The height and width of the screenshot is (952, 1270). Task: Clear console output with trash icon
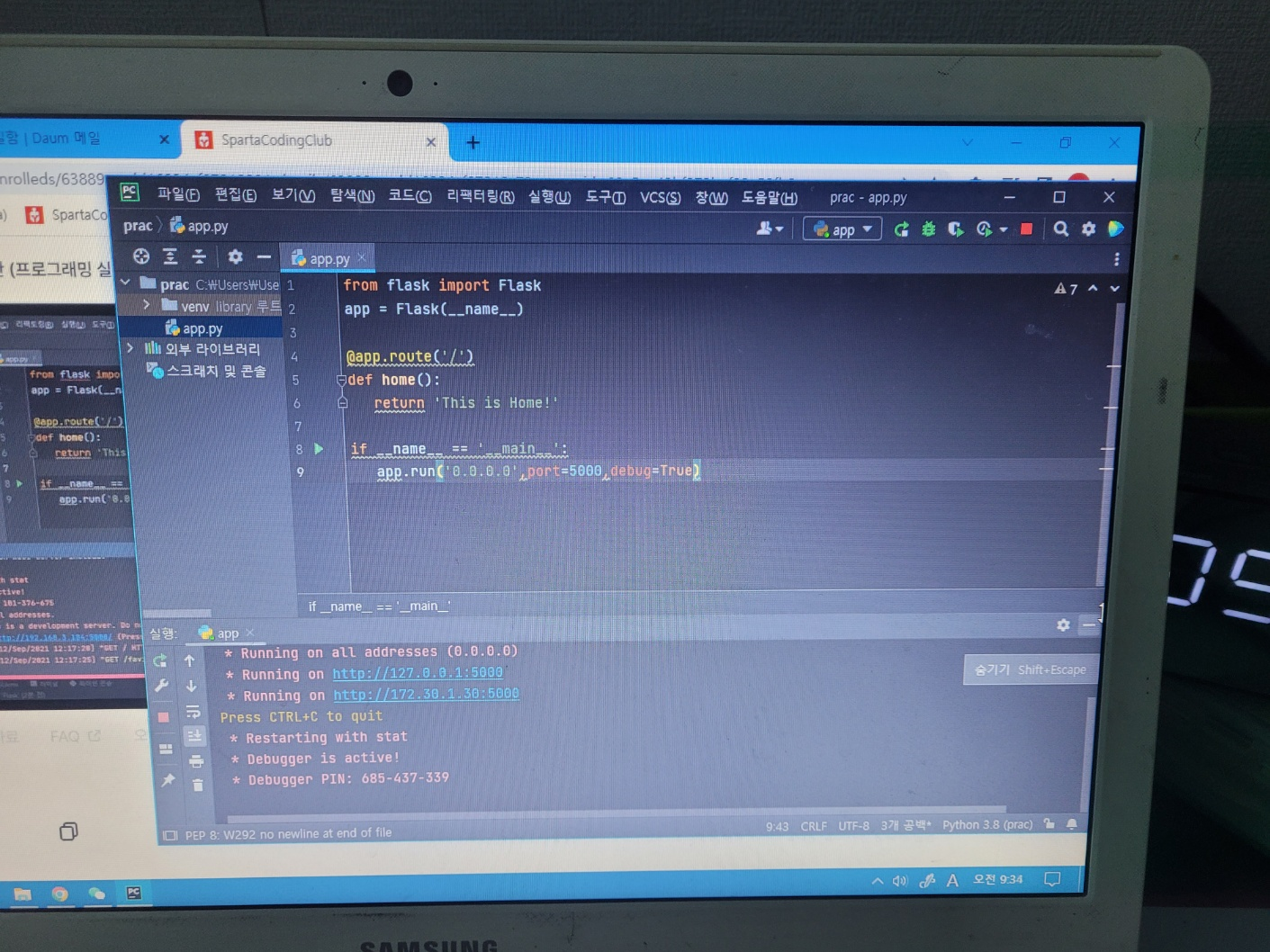pyautogui.click(x=198, y=786)
